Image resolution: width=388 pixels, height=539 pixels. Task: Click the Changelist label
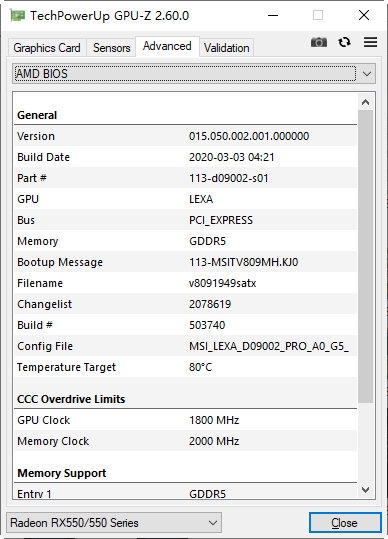(44, 304)
